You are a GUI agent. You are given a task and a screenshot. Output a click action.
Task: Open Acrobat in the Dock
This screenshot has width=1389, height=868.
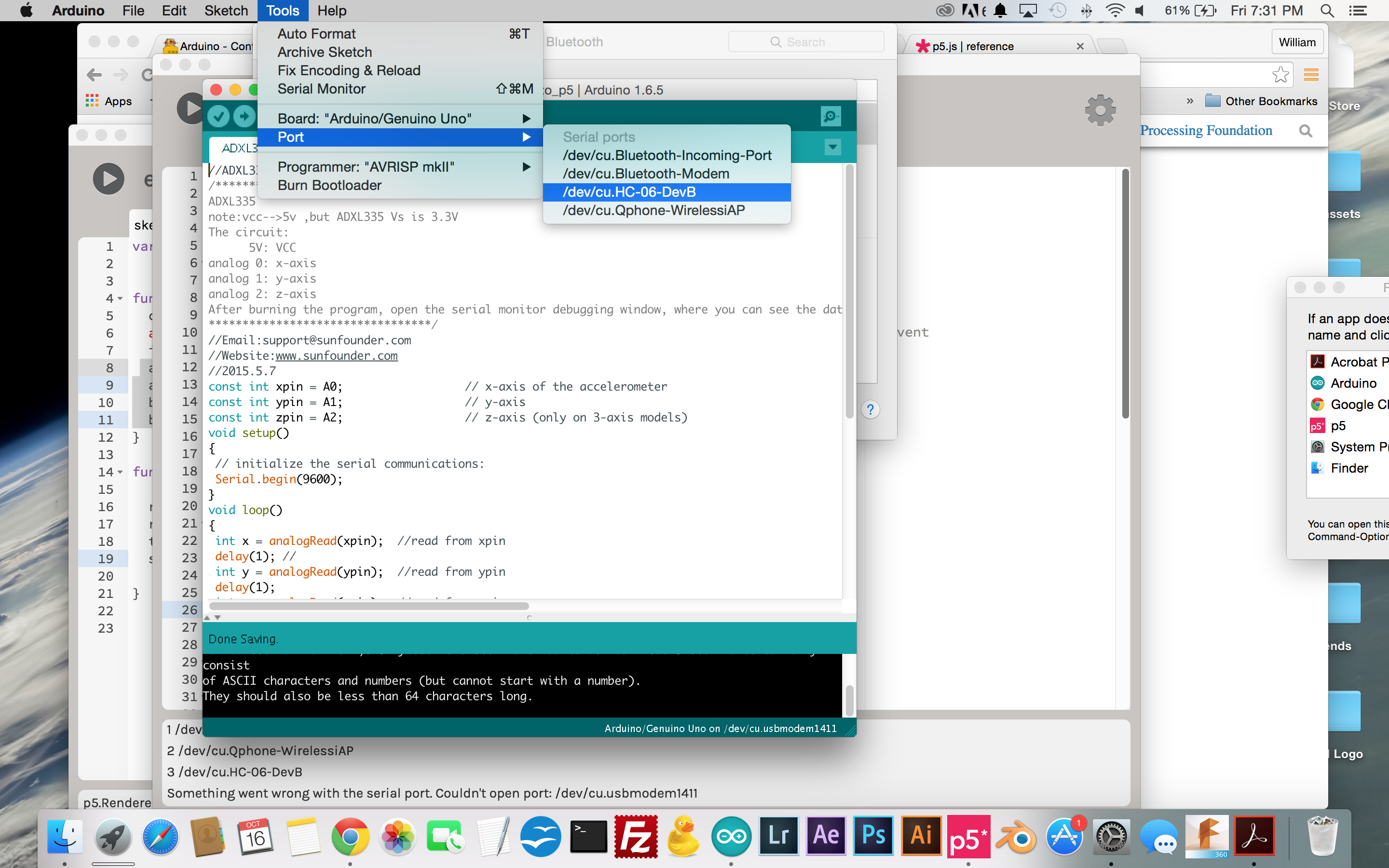point(1254,836)
